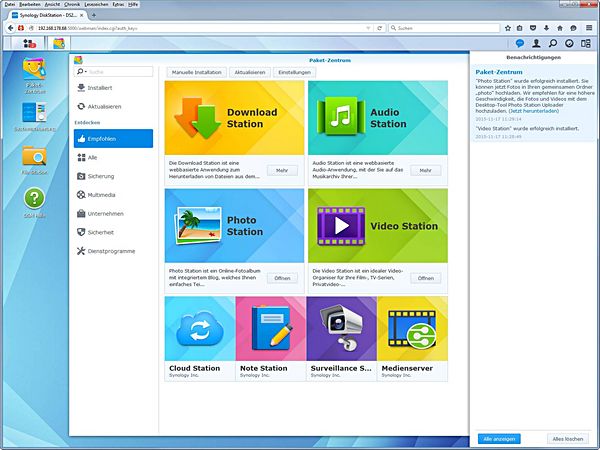Click Öffnen for Photo Station

282,278
